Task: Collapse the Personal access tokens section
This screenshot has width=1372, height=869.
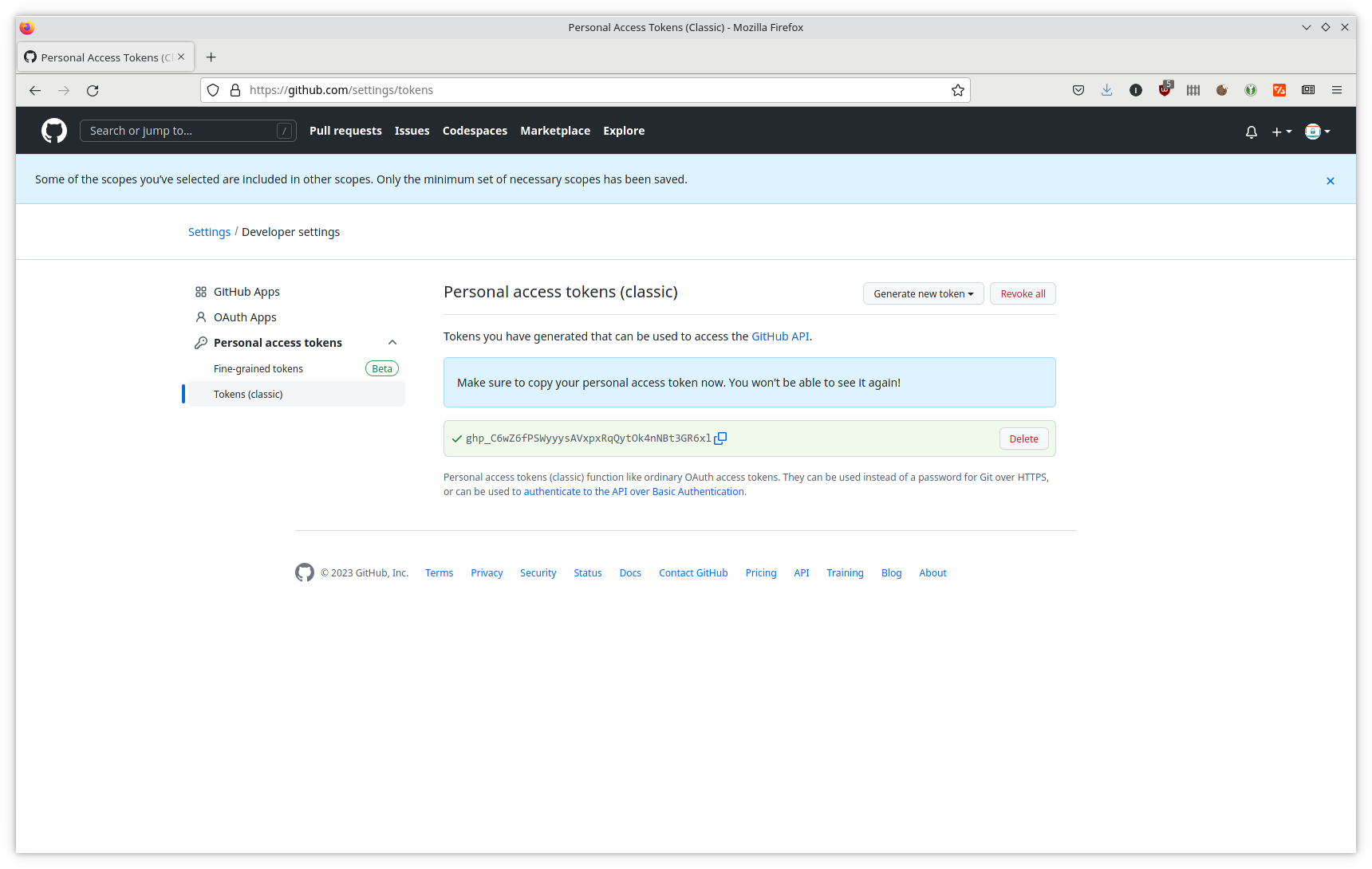Action: click(x=392, y=343)
